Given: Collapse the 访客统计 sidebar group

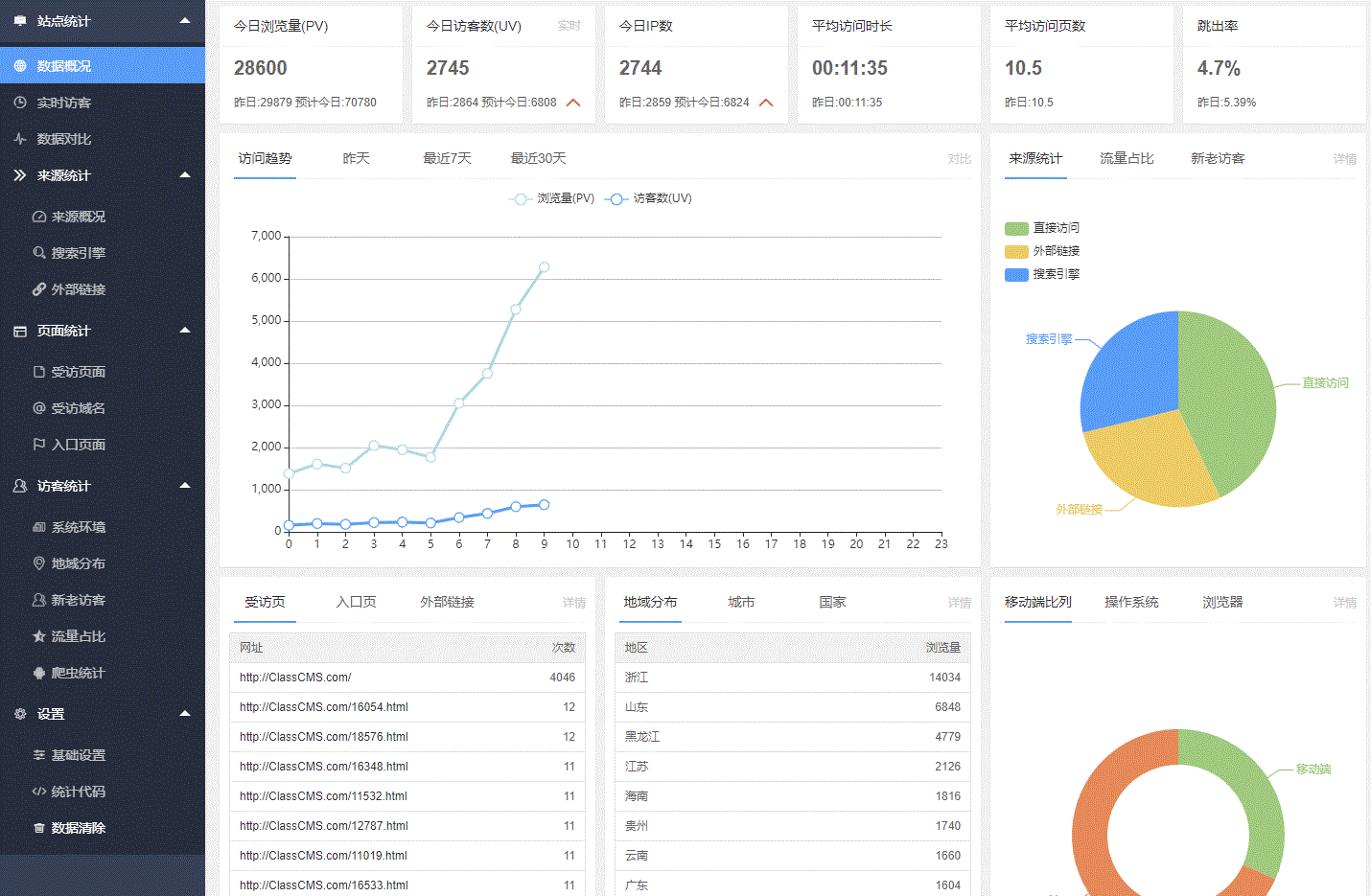Looking at the screenshot, I should click(185, 486).
